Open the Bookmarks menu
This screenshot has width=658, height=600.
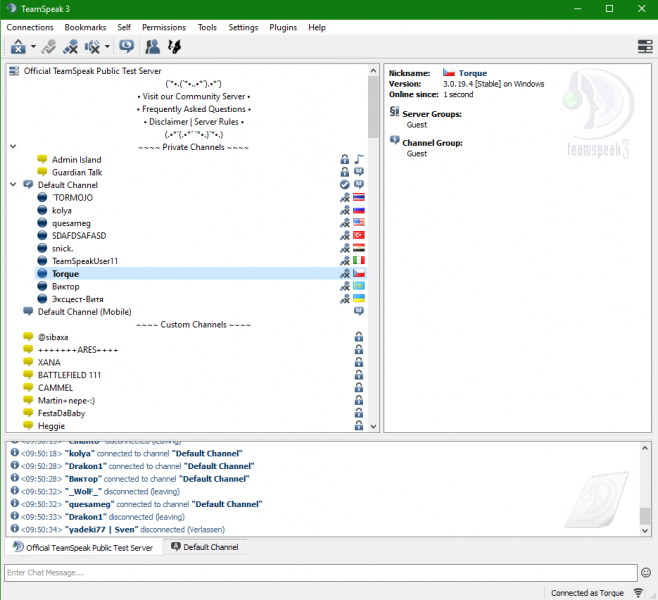point(85,27)
